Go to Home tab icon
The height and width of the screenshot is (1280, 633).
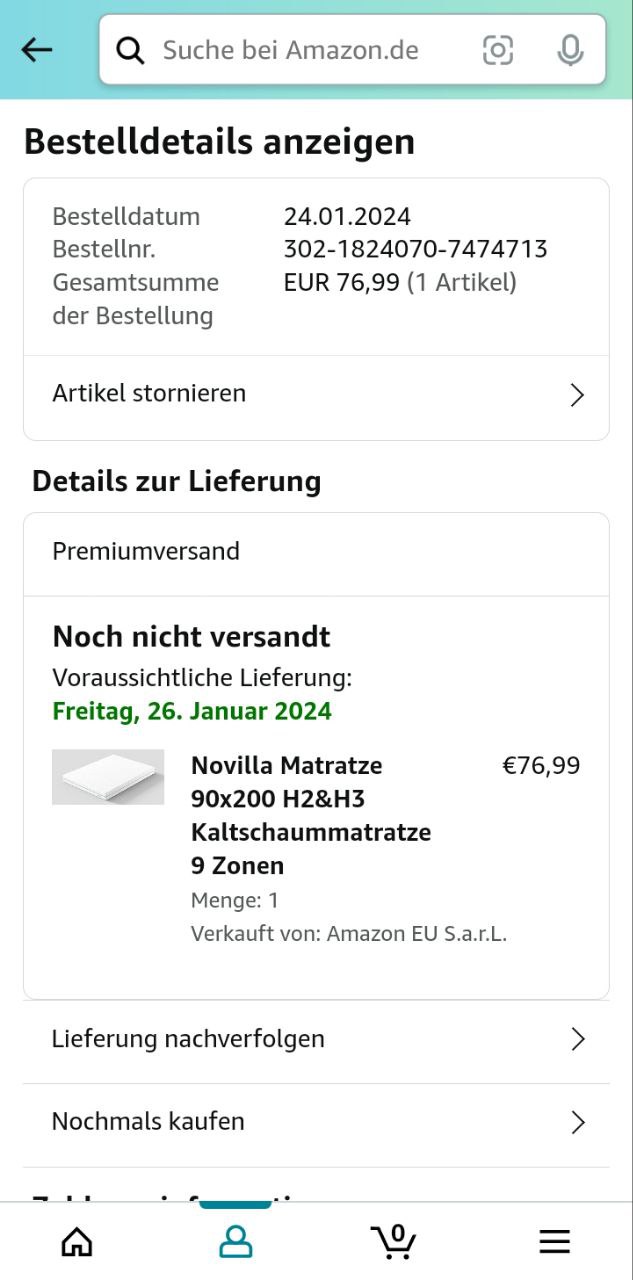click(x=77, y=1242)
